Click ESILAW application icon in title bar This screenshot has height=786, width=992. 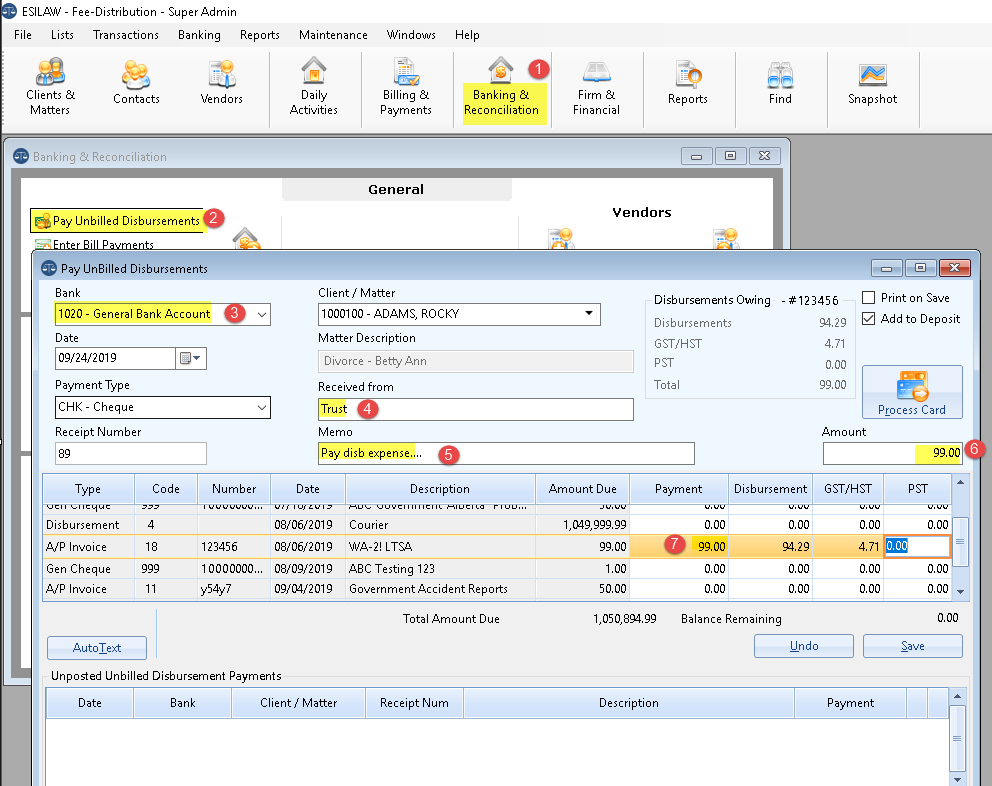coord(9,11)
